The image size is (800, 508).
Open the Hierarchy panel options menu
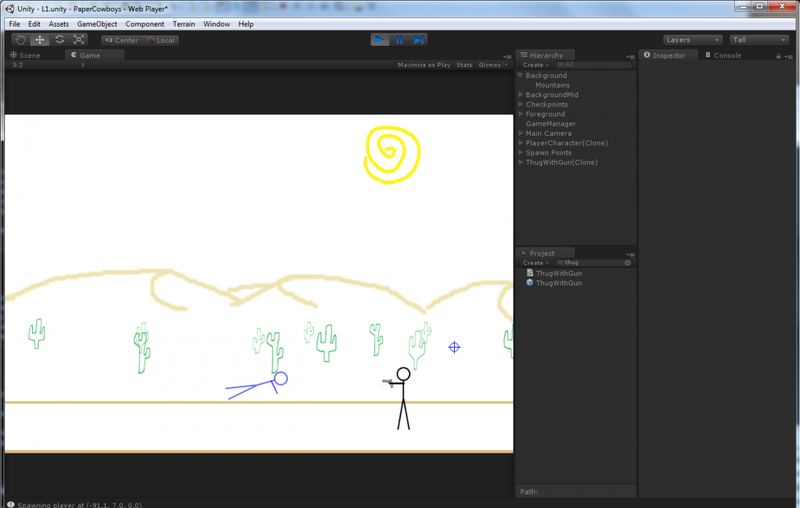631,57
